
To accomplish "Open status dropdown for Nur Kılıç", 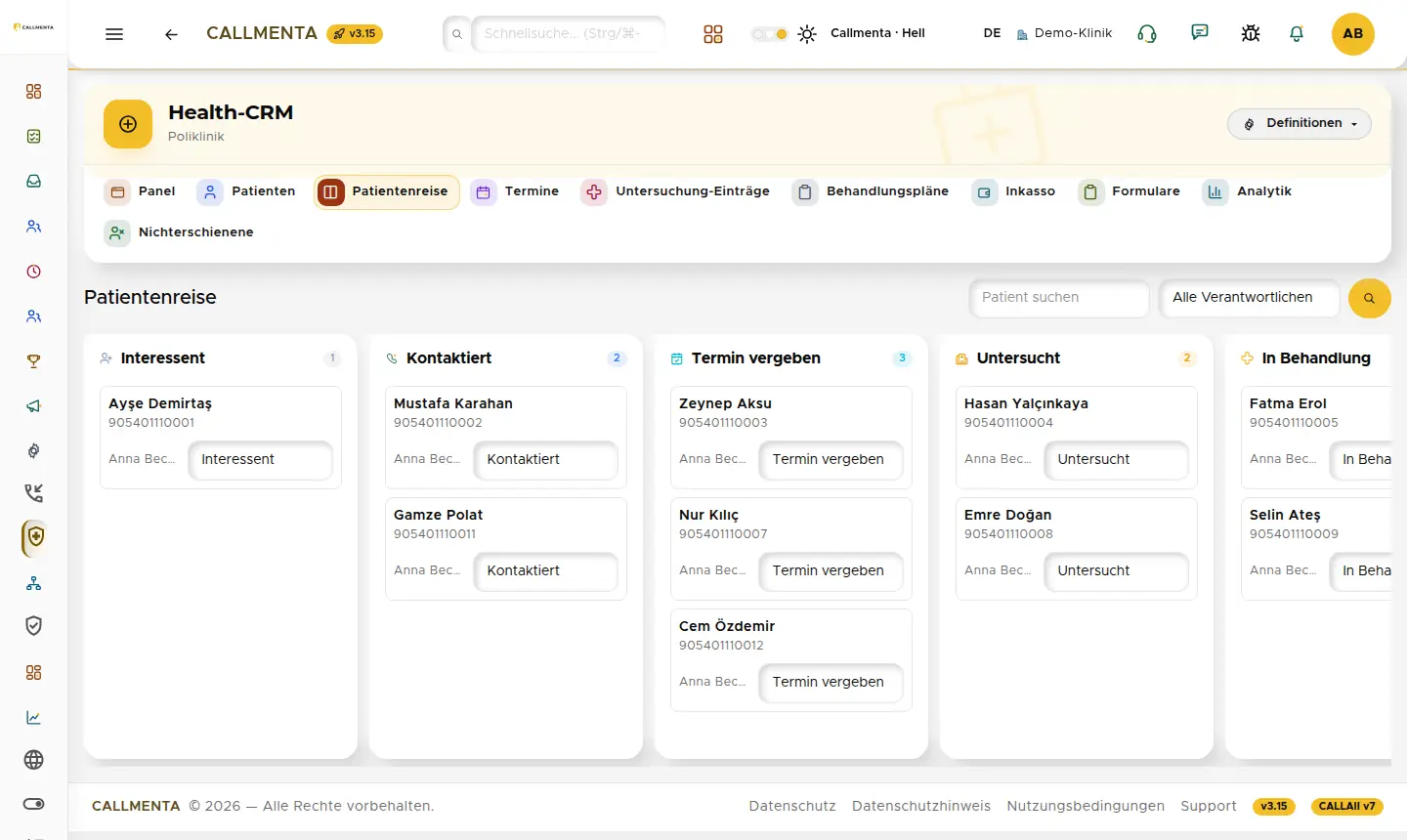I will [831, 571].
